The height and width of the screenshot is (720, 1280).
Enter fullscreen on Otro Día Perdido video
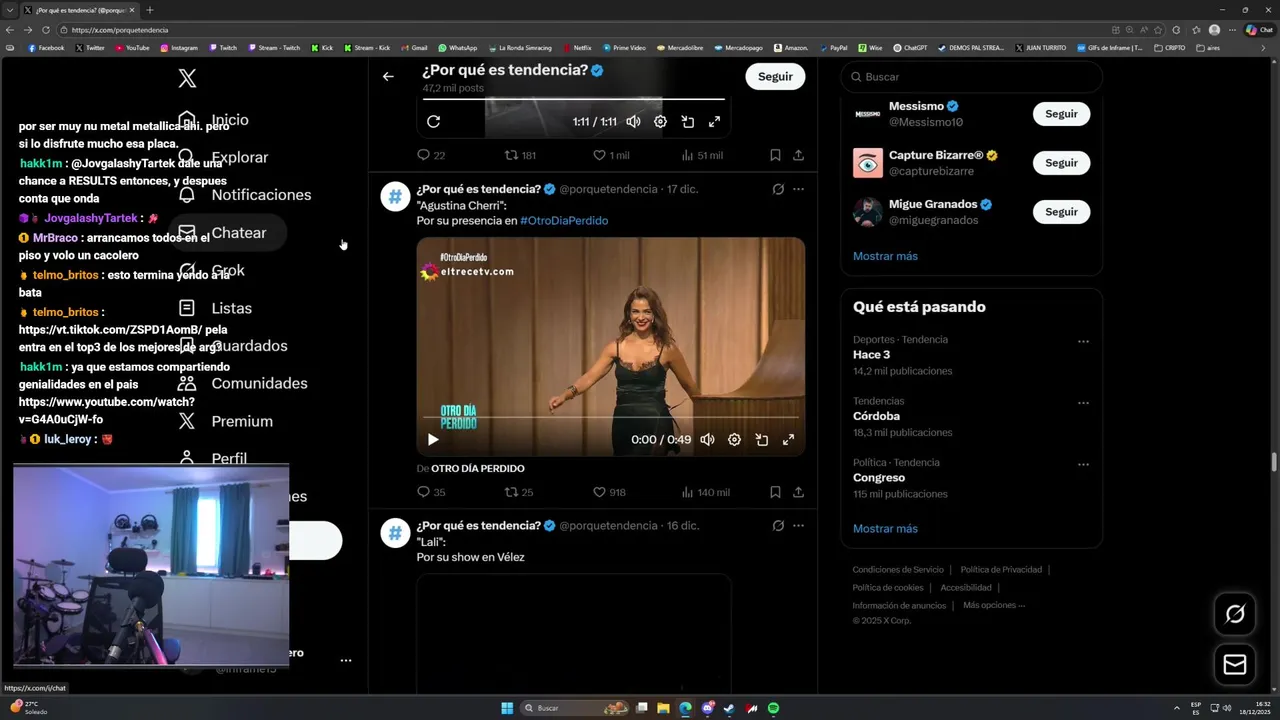[788, 439]
